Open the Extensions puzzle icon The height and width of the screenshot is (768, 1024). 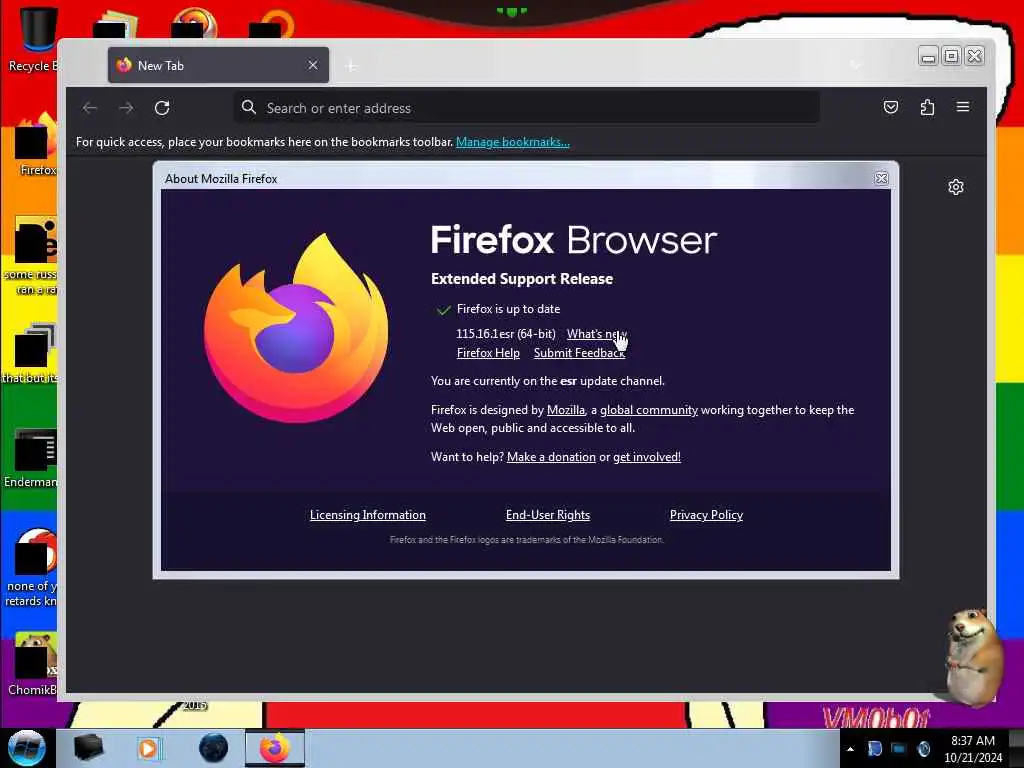(927, 107)
